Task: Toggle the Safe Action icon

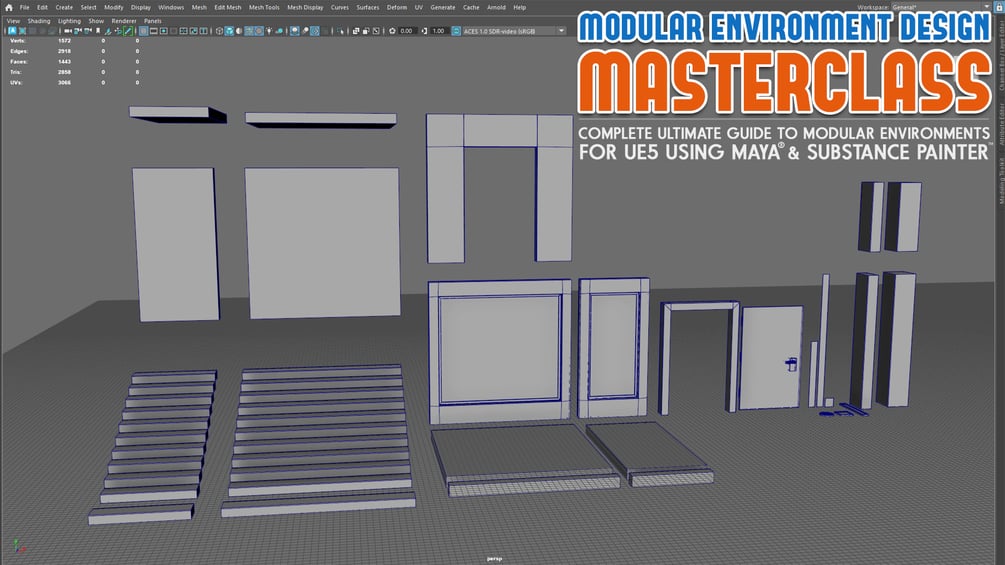Action: 193,31
